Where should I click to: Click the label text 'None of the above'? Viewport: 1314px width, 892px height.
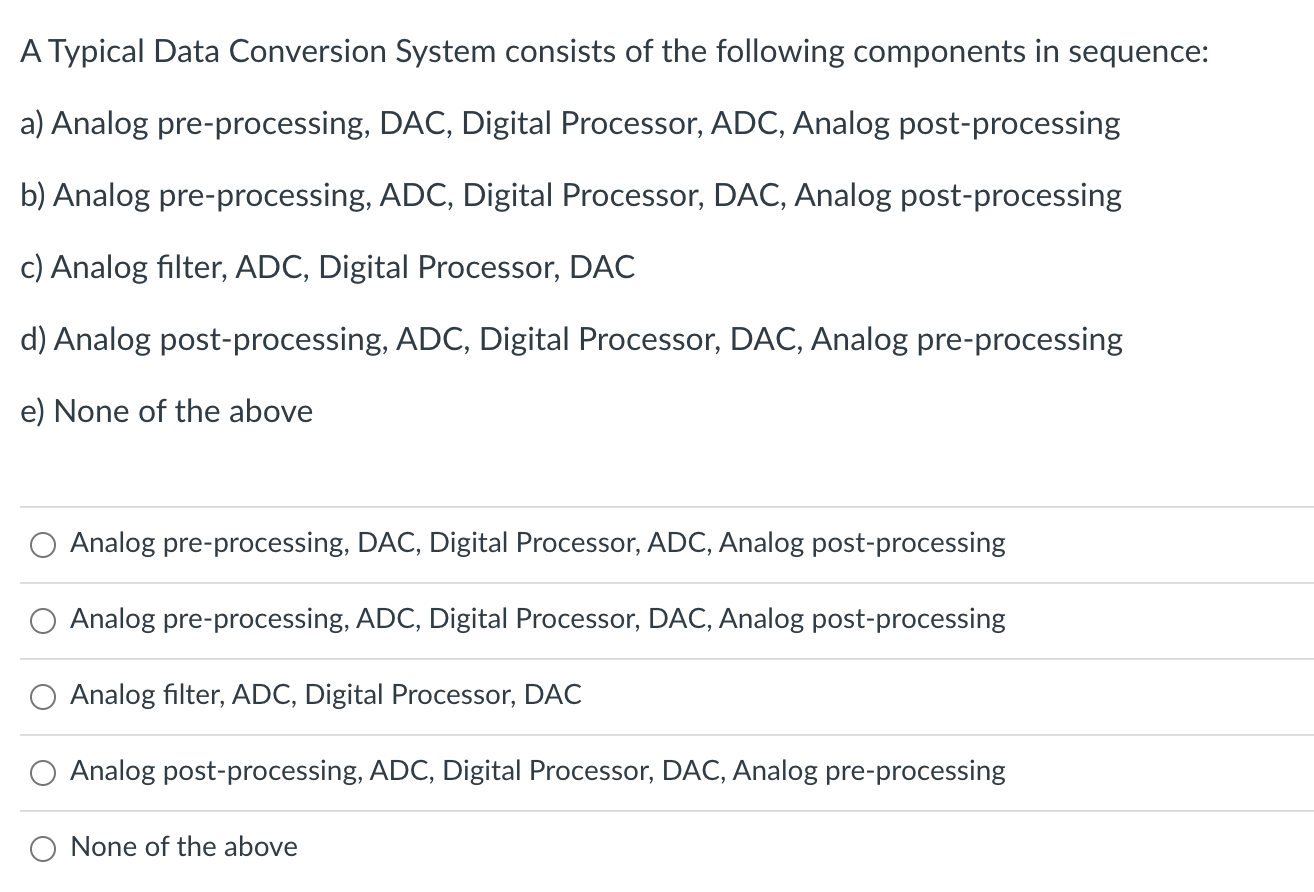[x=182, y=847]
